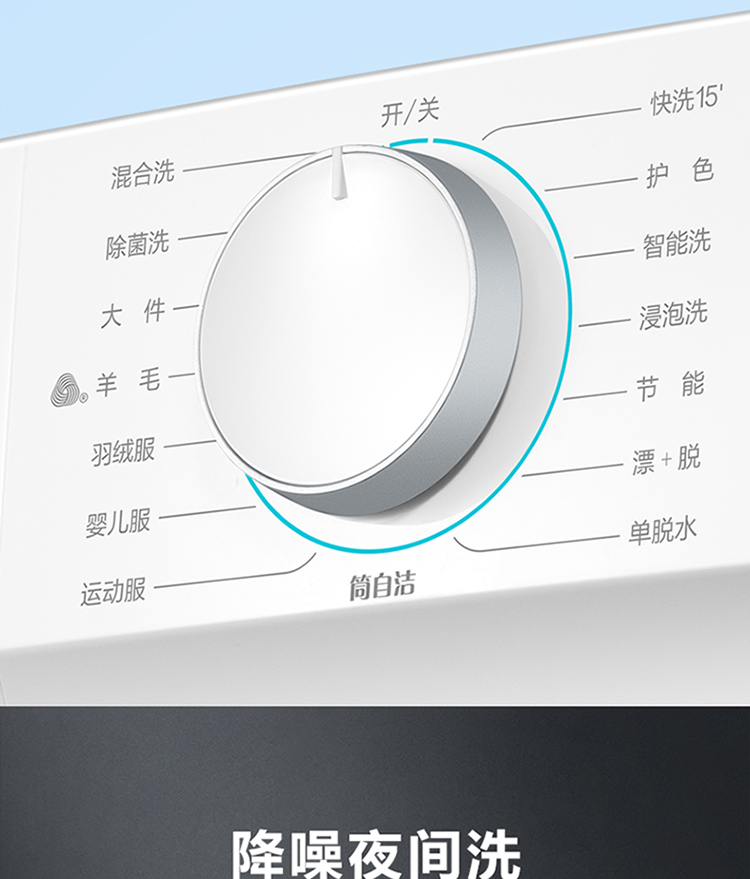The image size is (750, 879).
Task: Select the 漂+脱 rinse and spin option
Action: click(x=666, y=460)
